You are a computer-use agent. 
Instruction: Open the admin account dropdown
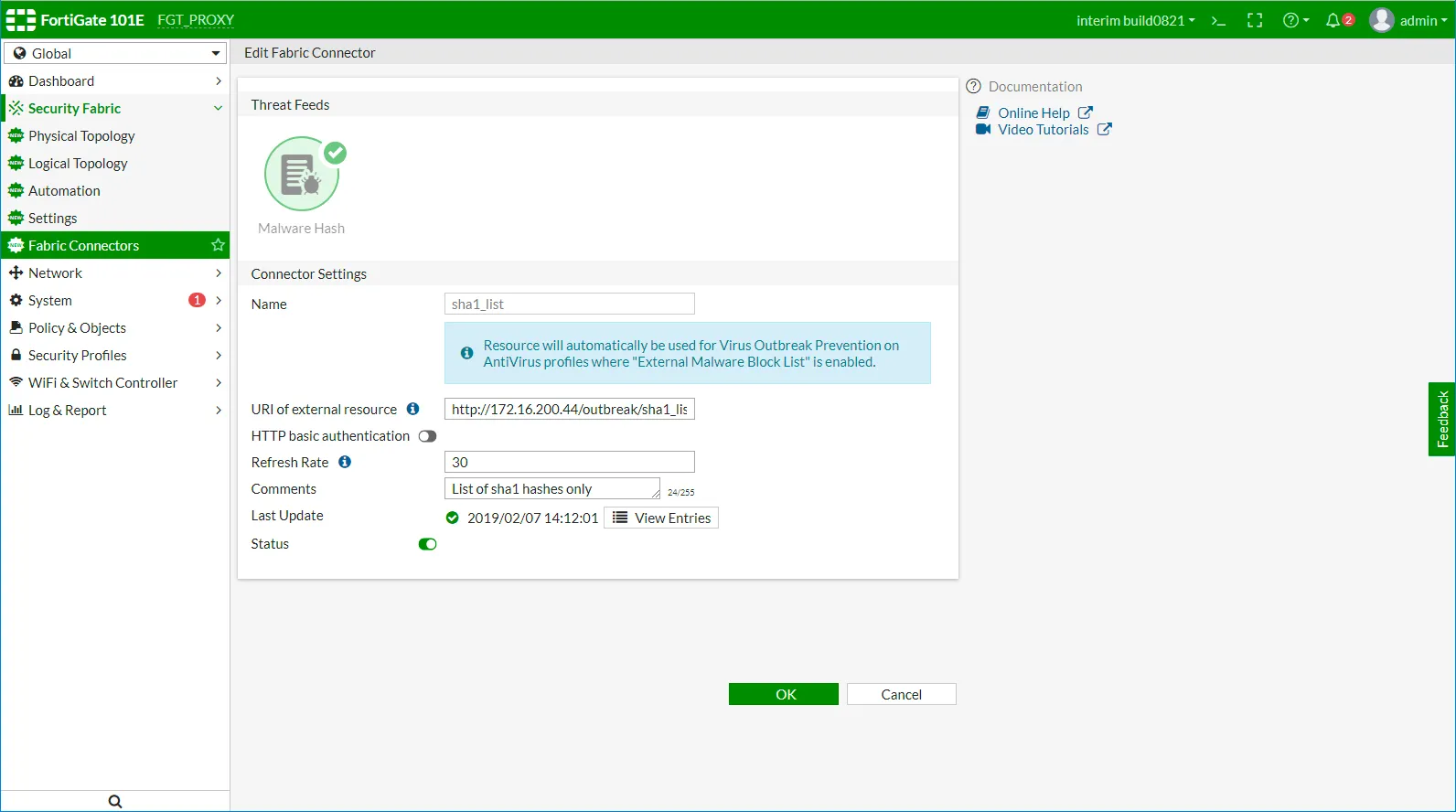[x=1423, y=20]
